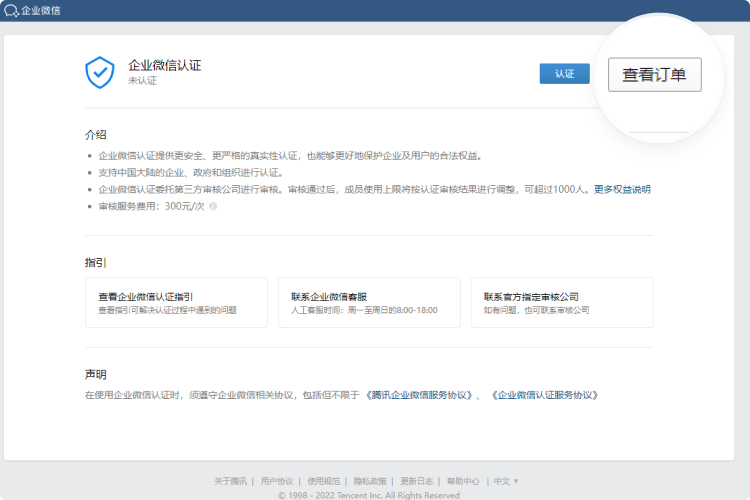Click the 审核服务费用：300元/次 text
Image resolution: width=750 pixels, height=500 pixels.
(x=151, y=206)
